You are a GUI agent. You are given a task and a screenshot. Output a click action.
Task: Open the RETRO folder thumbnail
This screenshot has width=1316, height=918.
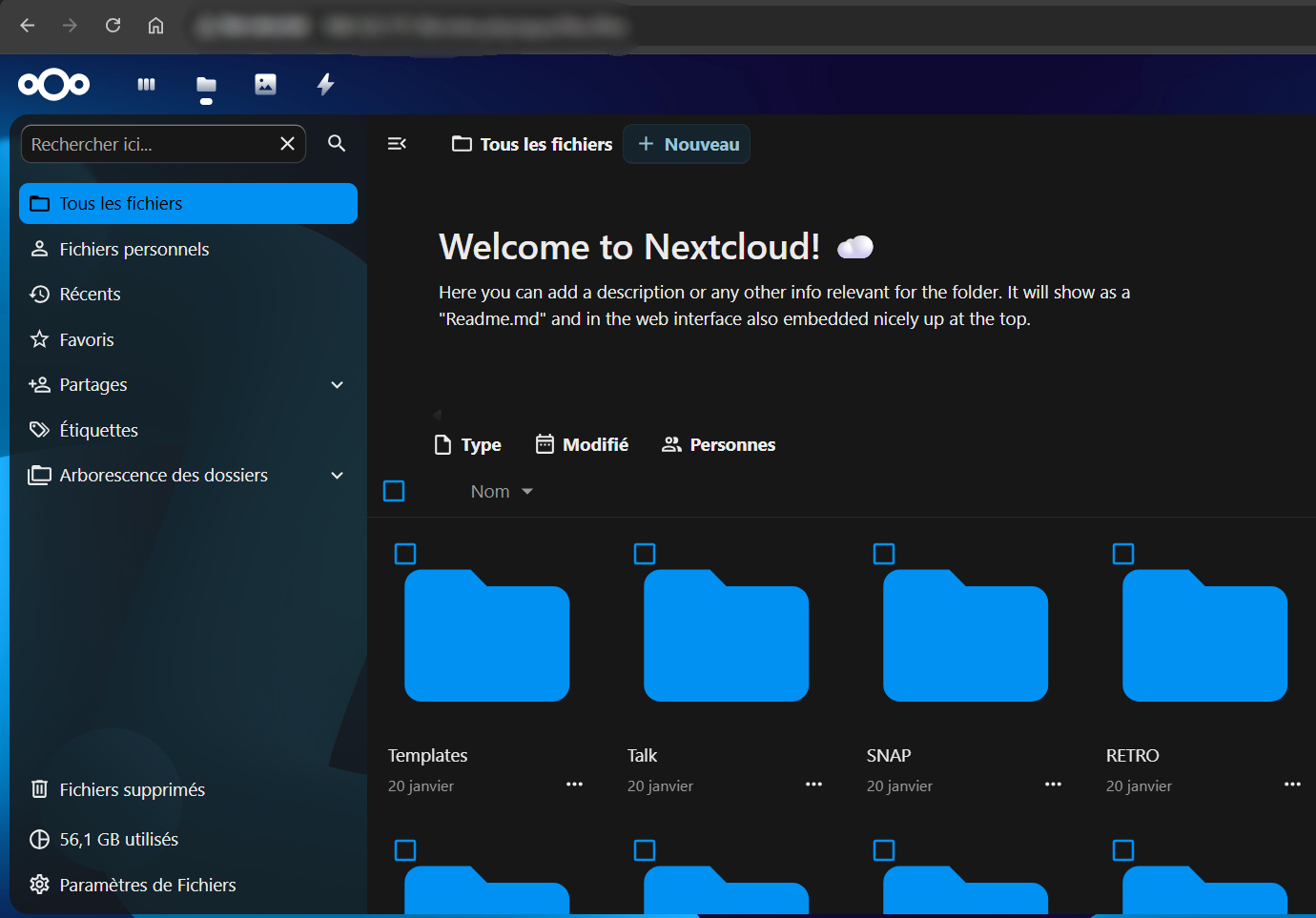(x=1204, y=636)
